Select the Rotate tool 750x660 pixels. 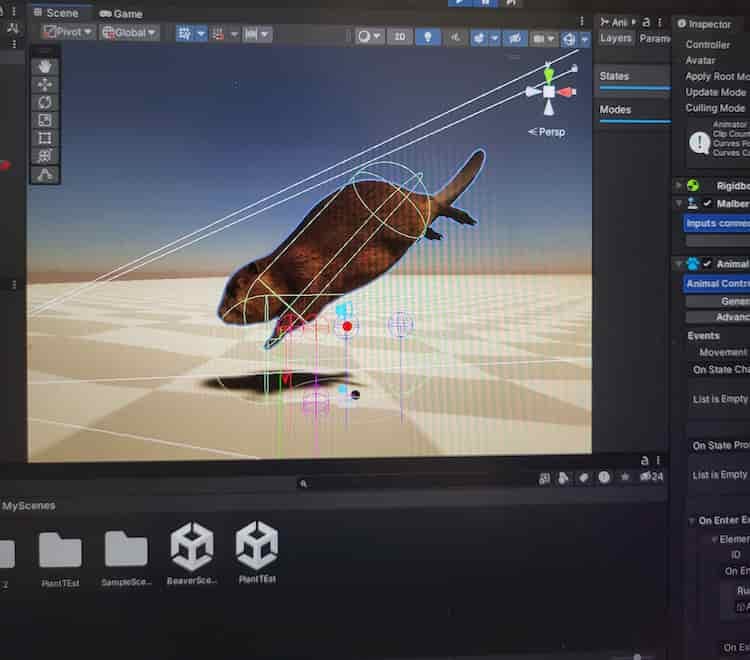point(45,102)
